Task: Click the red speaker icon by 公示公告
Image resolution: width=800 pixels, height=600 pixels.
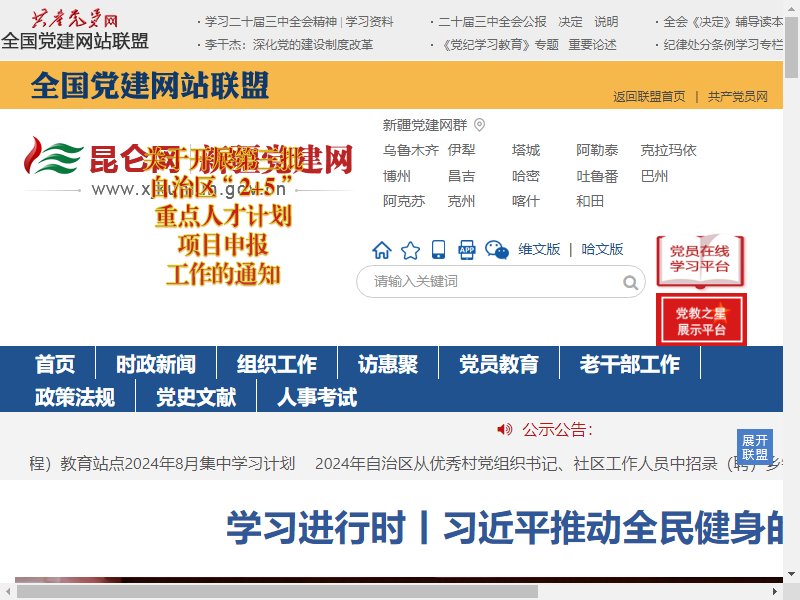Action: (505, 430)
